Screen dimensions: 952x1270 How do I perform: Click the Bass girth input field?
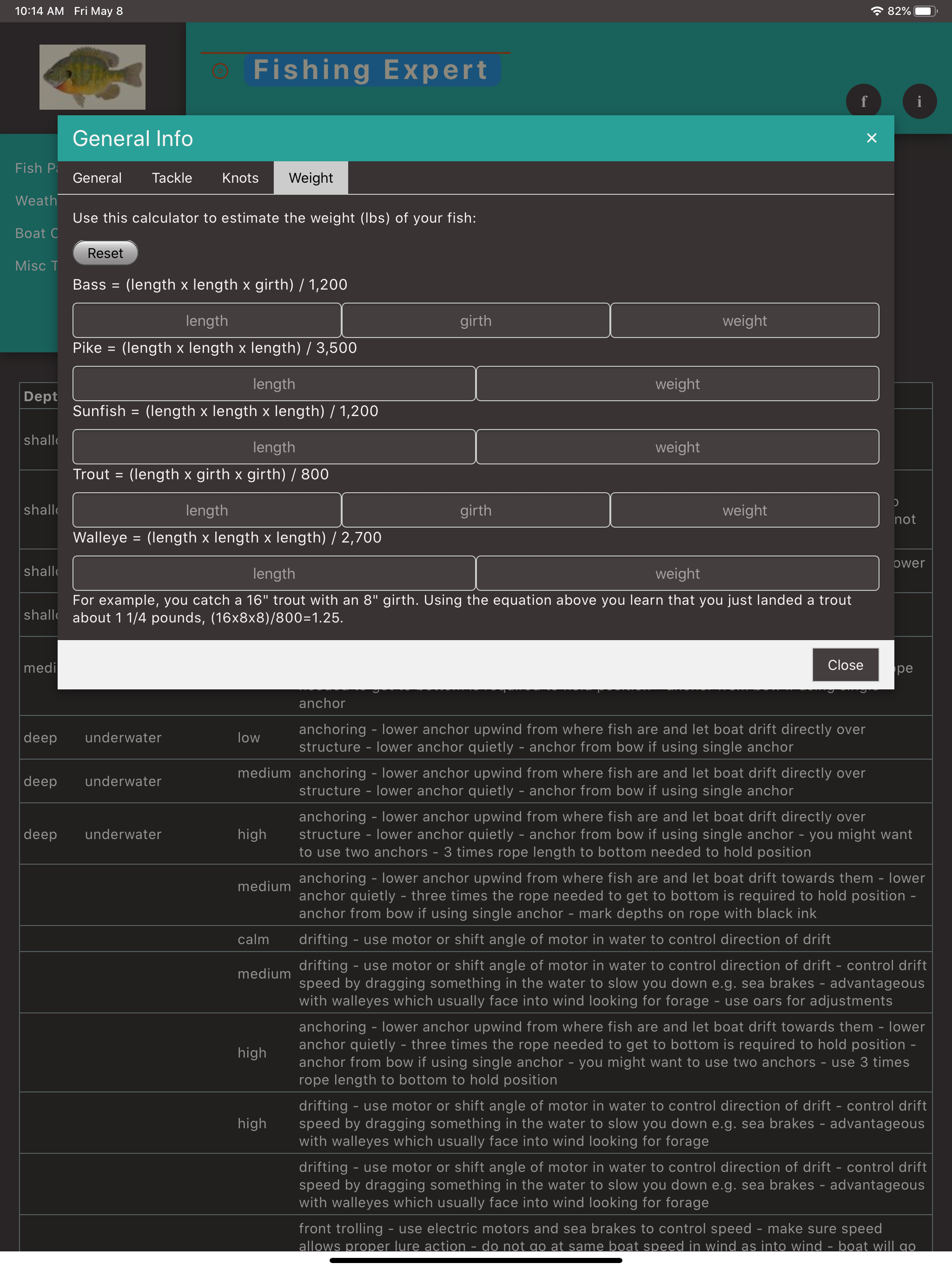pos(476,320)
